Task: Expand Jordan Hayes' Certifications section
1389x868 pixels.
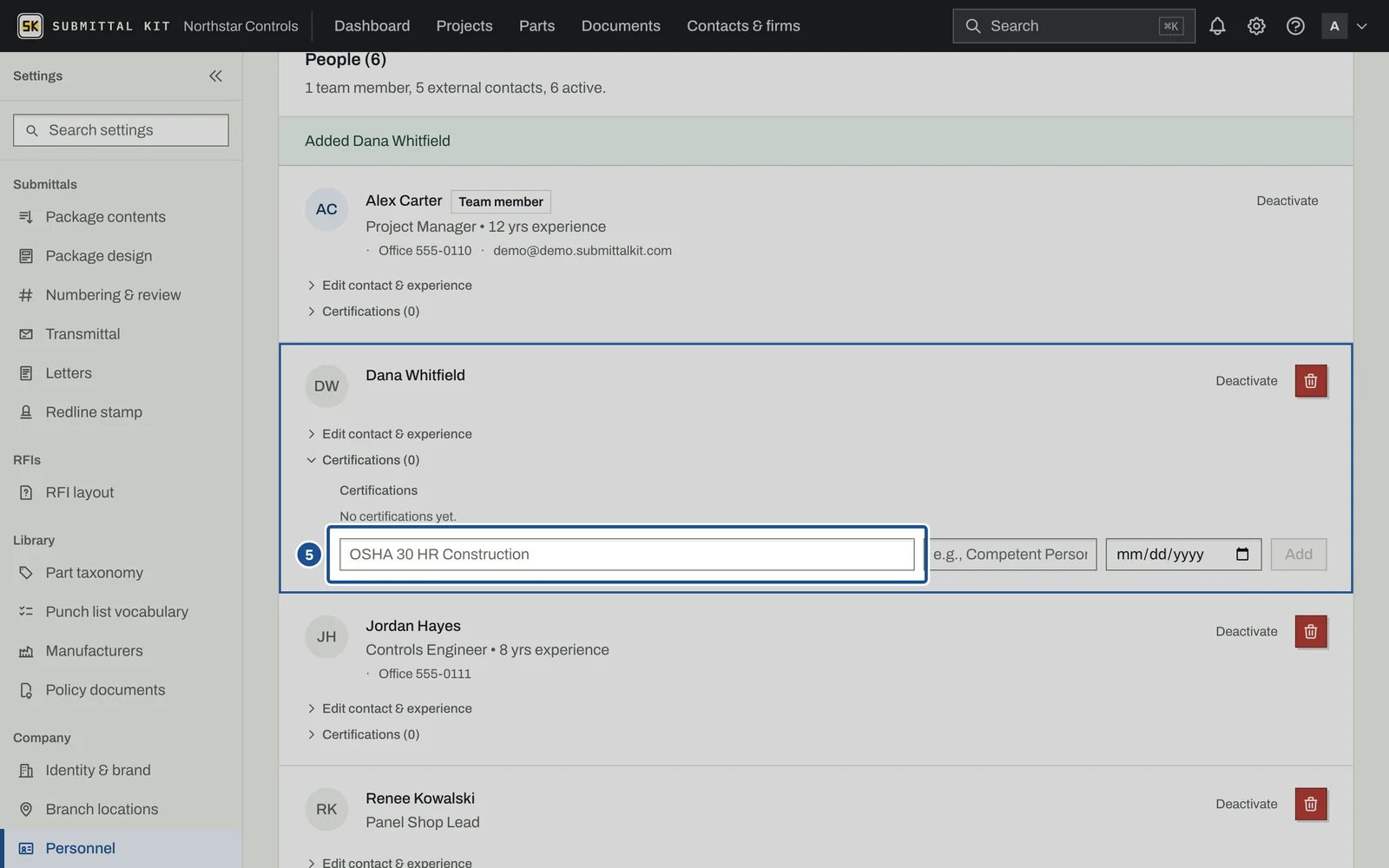Action: pos(363,734)
